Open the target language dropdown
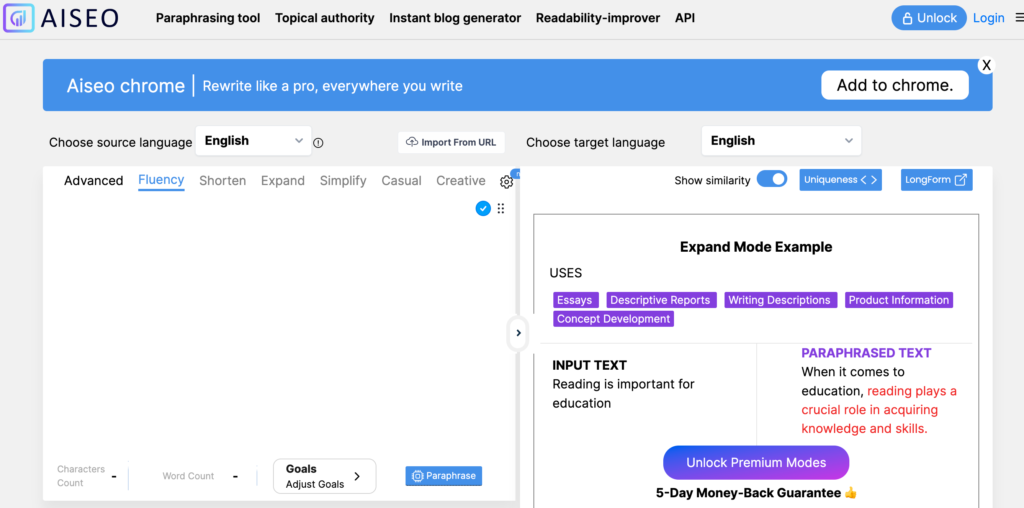Viewport: 1024px width, 508px height. tap(781, 141)
